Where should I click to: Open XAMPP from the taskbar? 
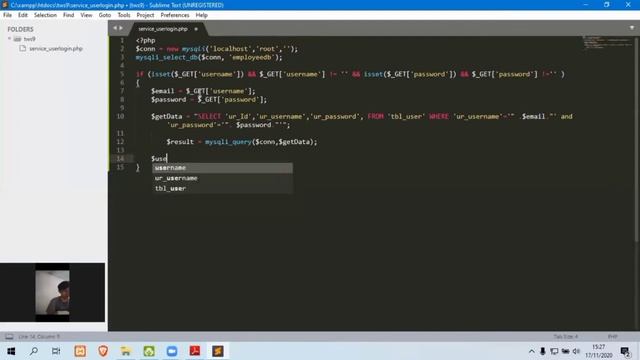point(80,351)
